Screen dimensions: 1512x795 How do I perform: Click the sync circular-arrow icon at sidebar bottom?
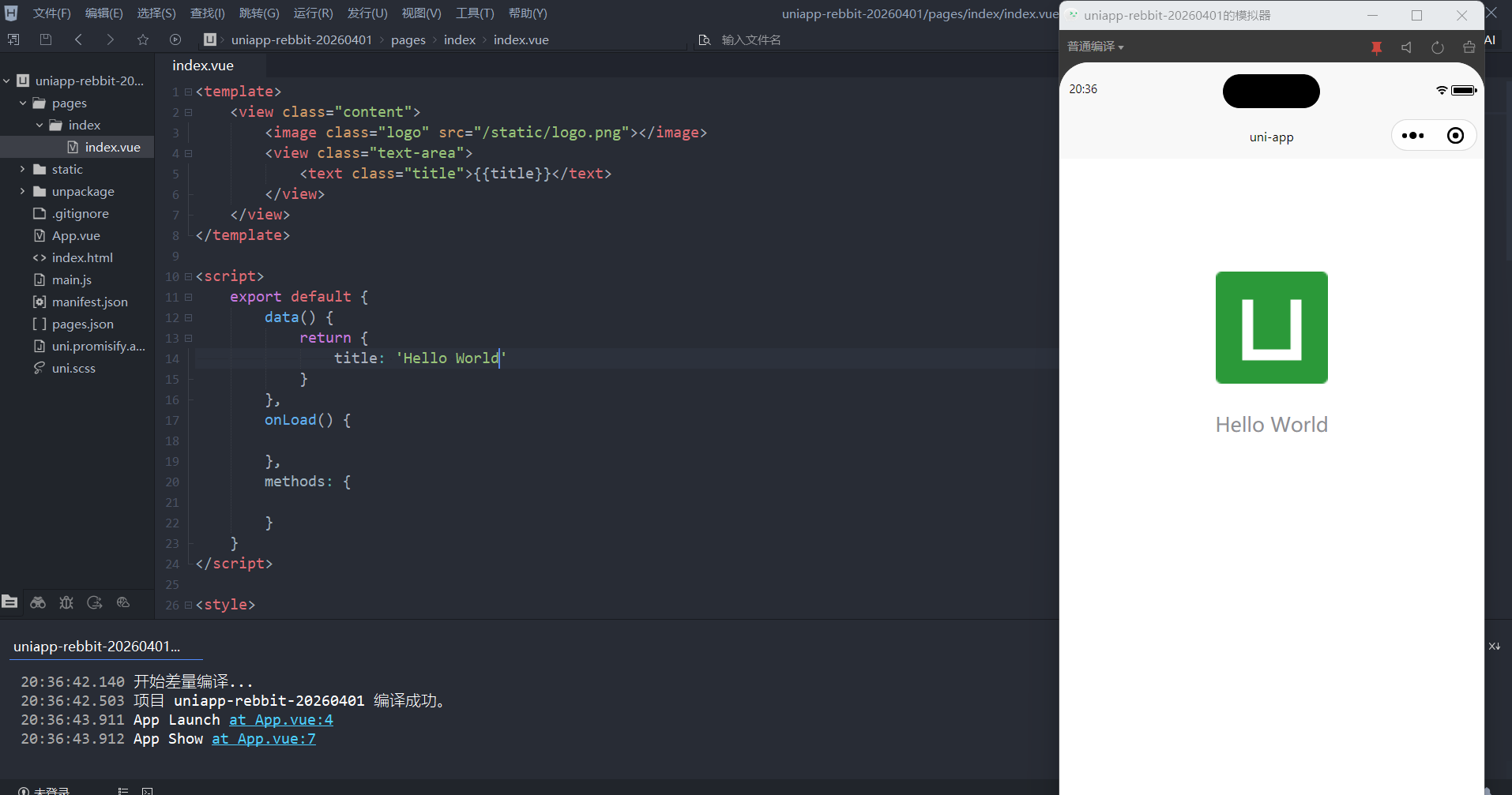click(95, 602)
